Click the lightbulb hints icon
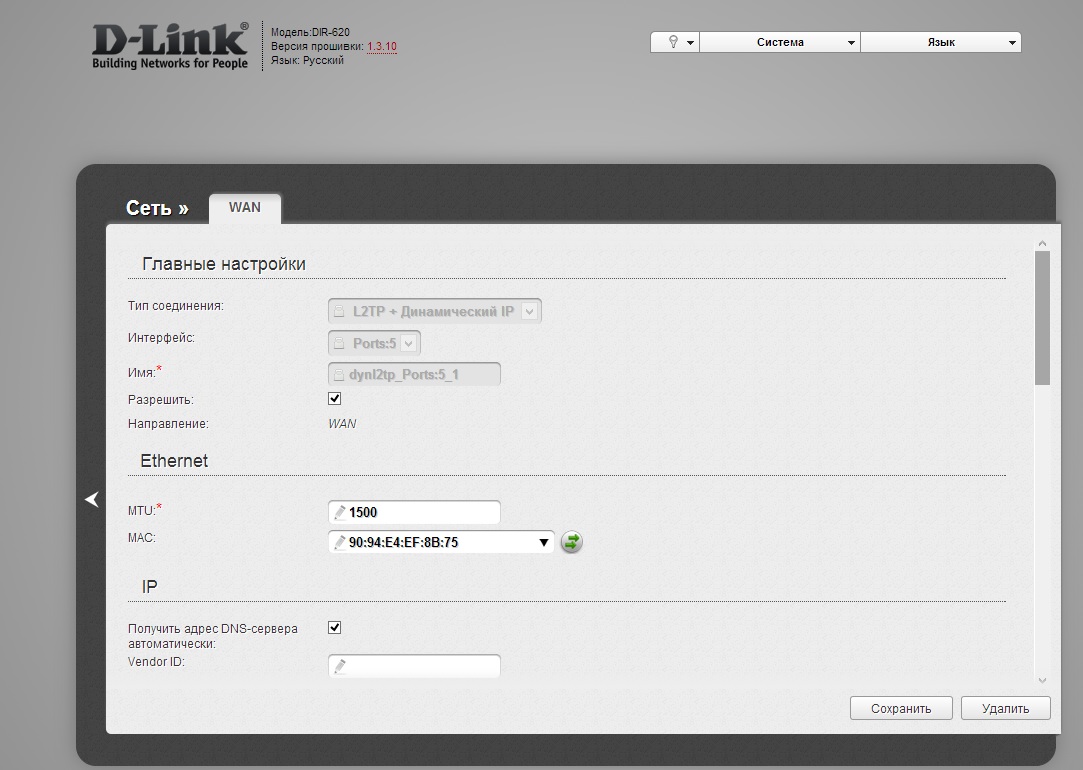 click(675, 42)
